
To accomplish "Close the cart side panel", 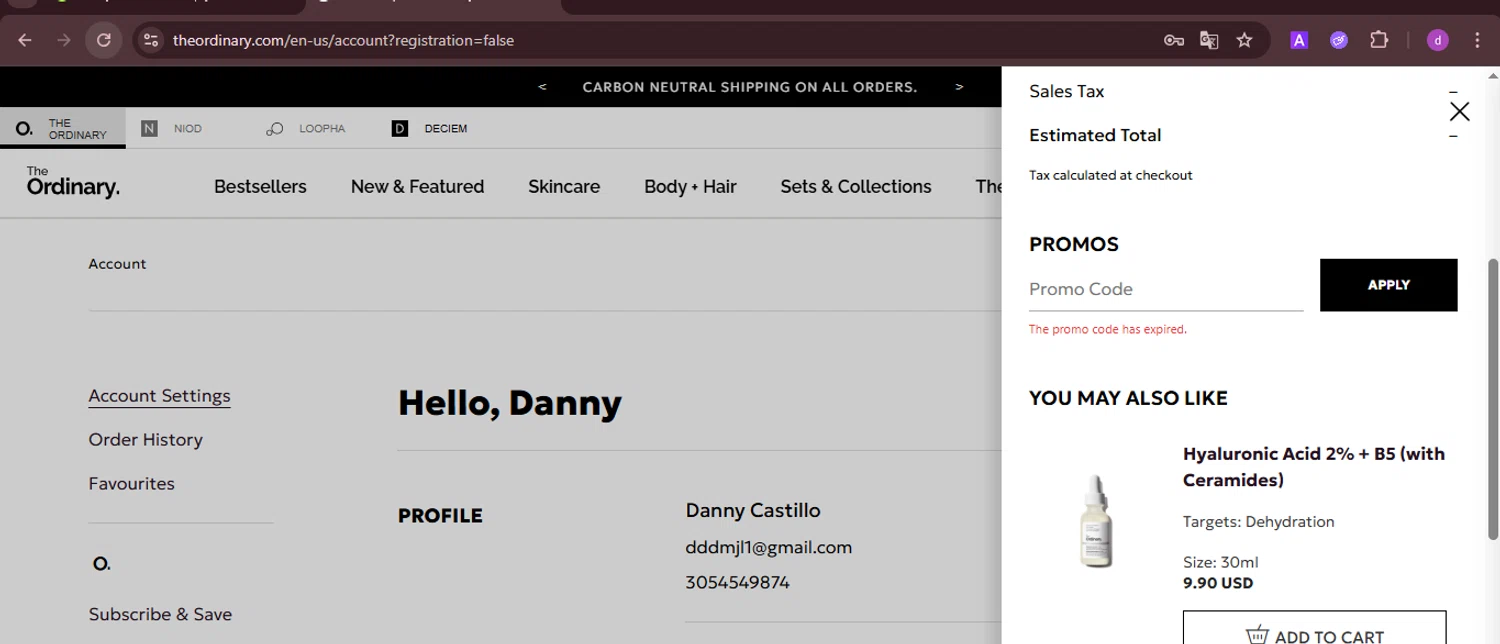I will [1459, 111].
